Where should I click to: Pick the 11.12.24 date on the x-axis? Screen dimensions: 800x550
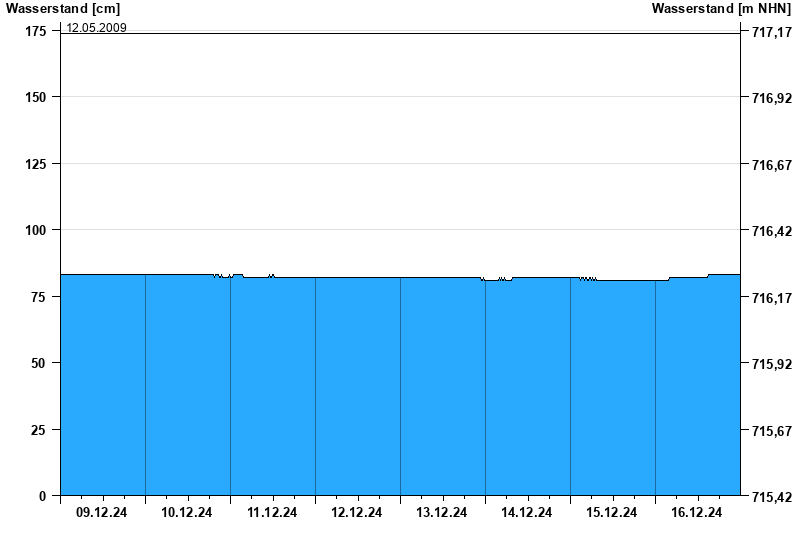point(272,513)
